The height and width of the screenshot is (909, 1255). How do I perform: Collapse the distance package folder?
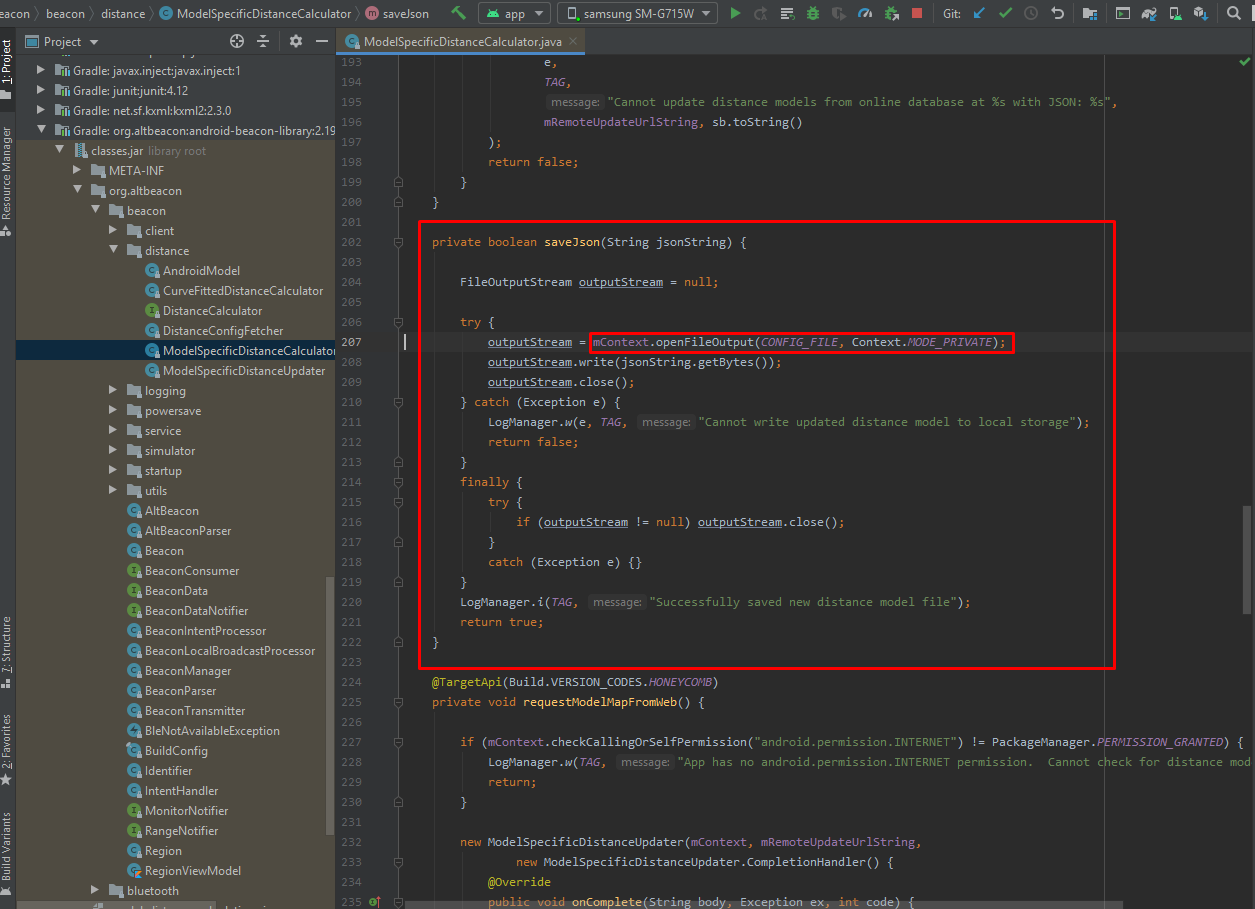pyautogui.click(x=113, y=251)
